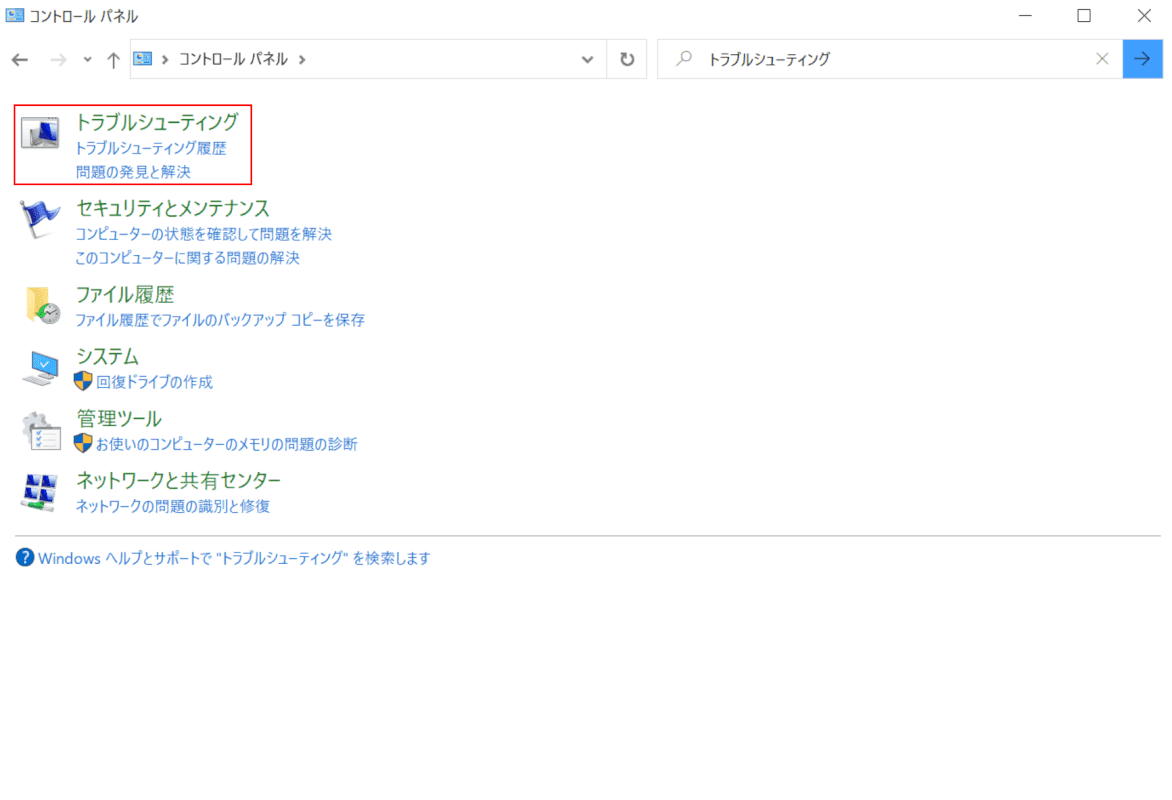This screenshot has width=1172, height=800.
Task: Click the 管理ツール gear checklist icon
Action: click(41, 431)
